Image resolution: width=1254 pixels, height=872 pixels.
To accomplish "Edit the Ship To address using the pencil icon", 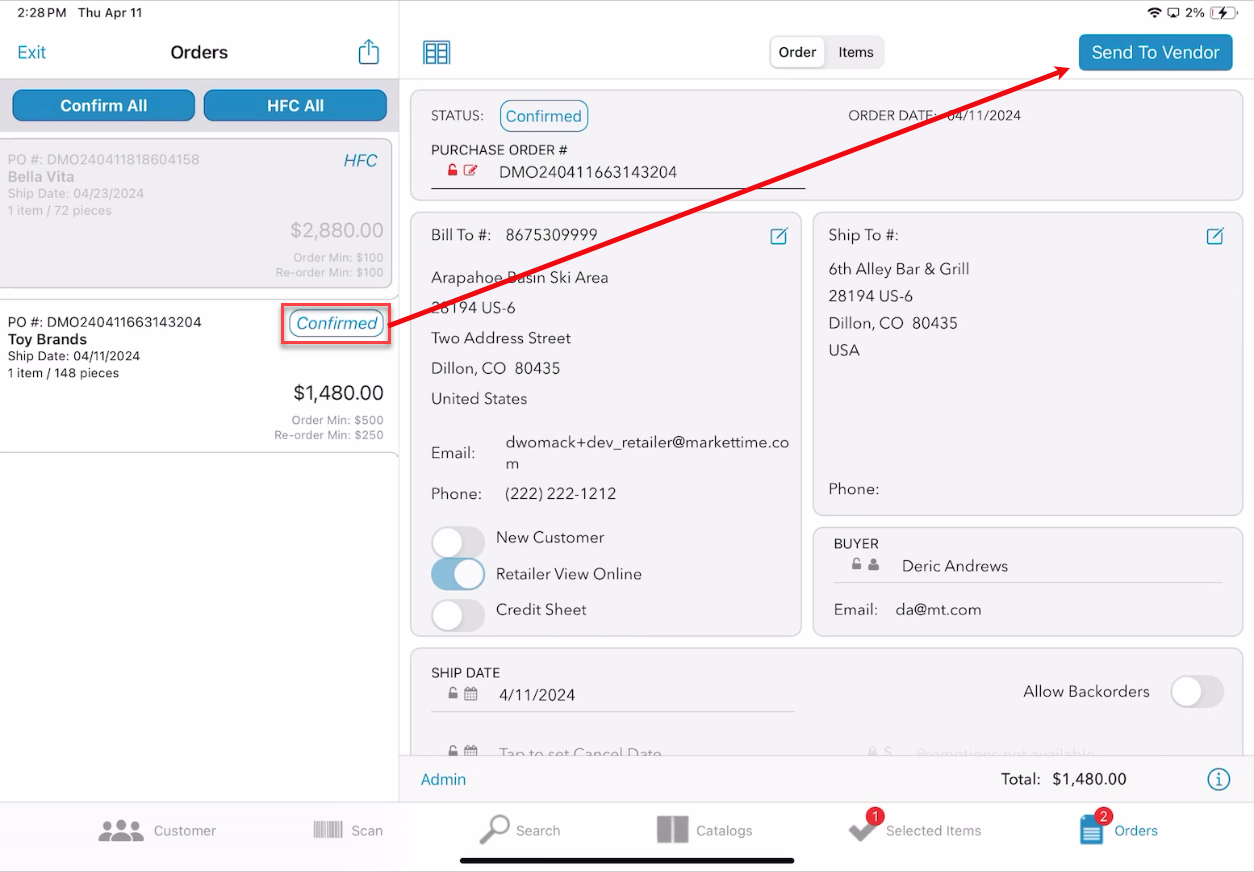I will 1215,236.
